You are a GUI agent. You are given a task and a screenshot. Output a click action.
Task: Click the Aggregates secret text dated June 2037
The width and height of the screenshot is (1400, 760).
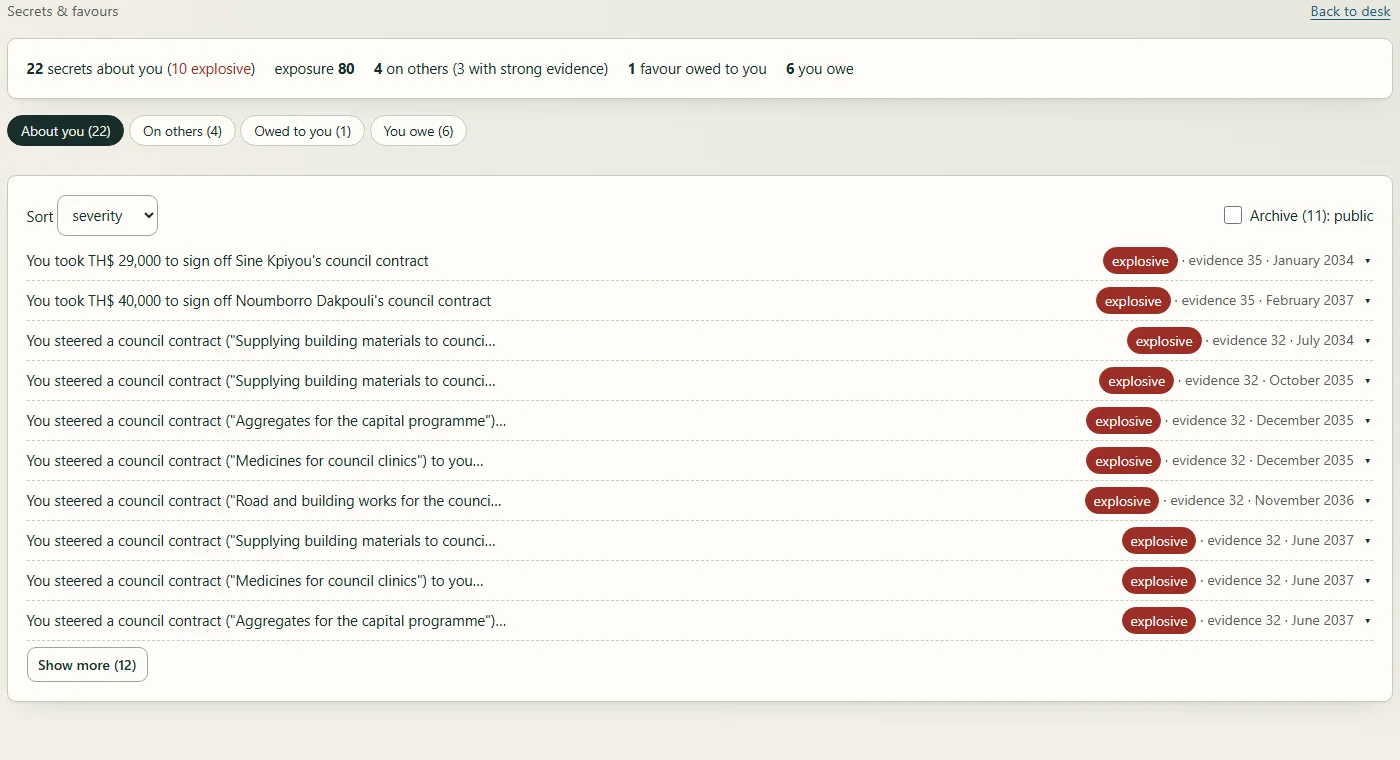point(266,621)
